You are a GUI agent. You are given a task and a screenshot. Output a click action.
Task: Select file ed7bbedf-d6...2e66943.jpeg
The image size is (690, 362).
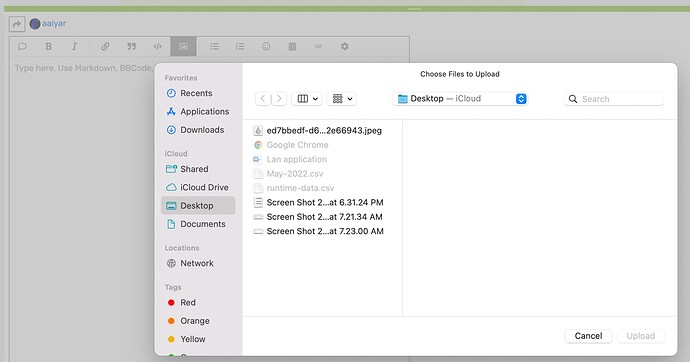(322, 131)
